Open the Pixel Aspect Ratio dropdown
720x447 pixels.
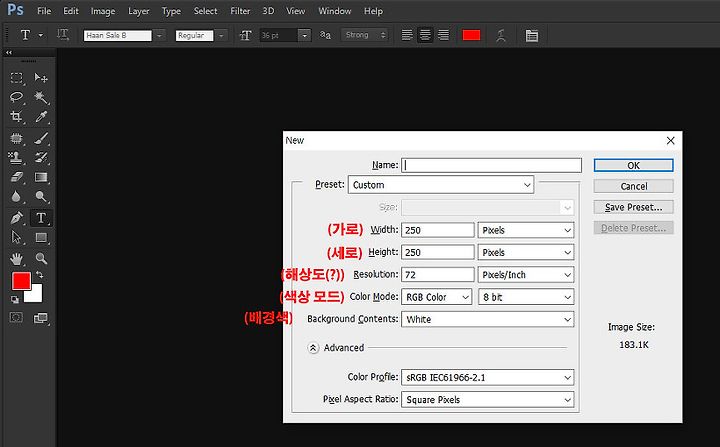(488, 400)
